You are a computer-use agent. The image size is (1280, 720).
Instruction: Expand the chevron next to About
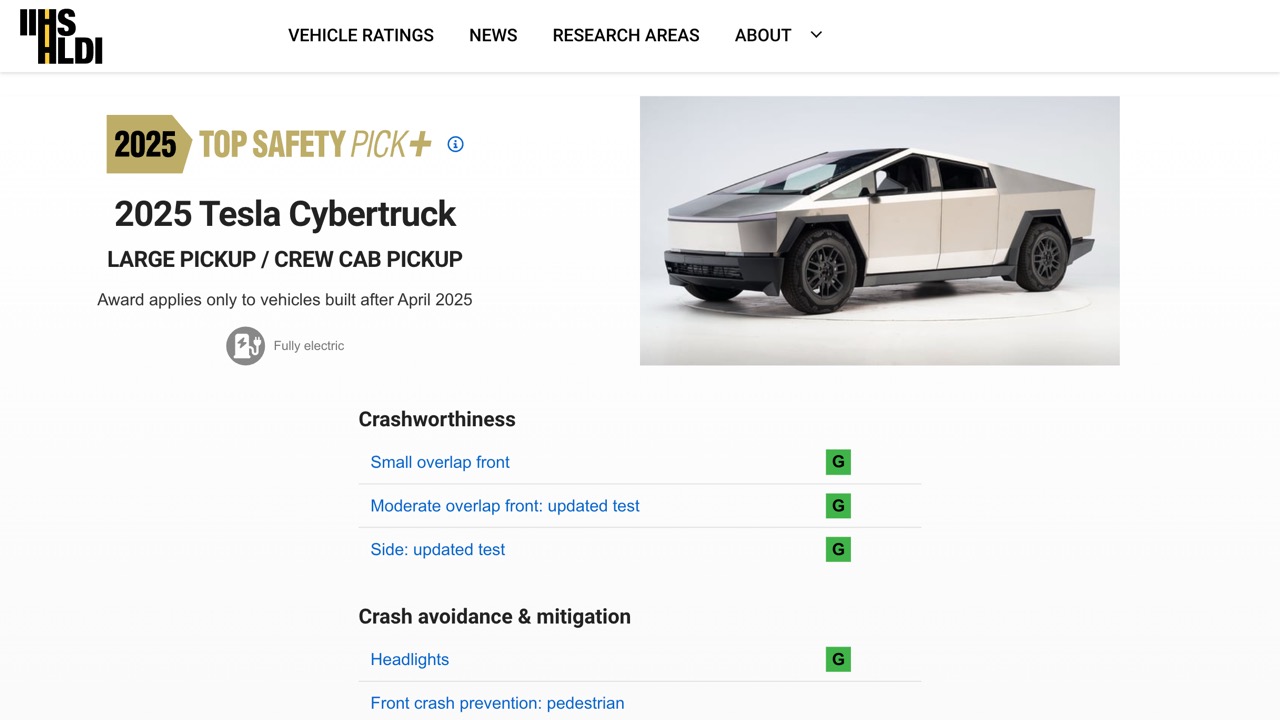tap(816, 35)
